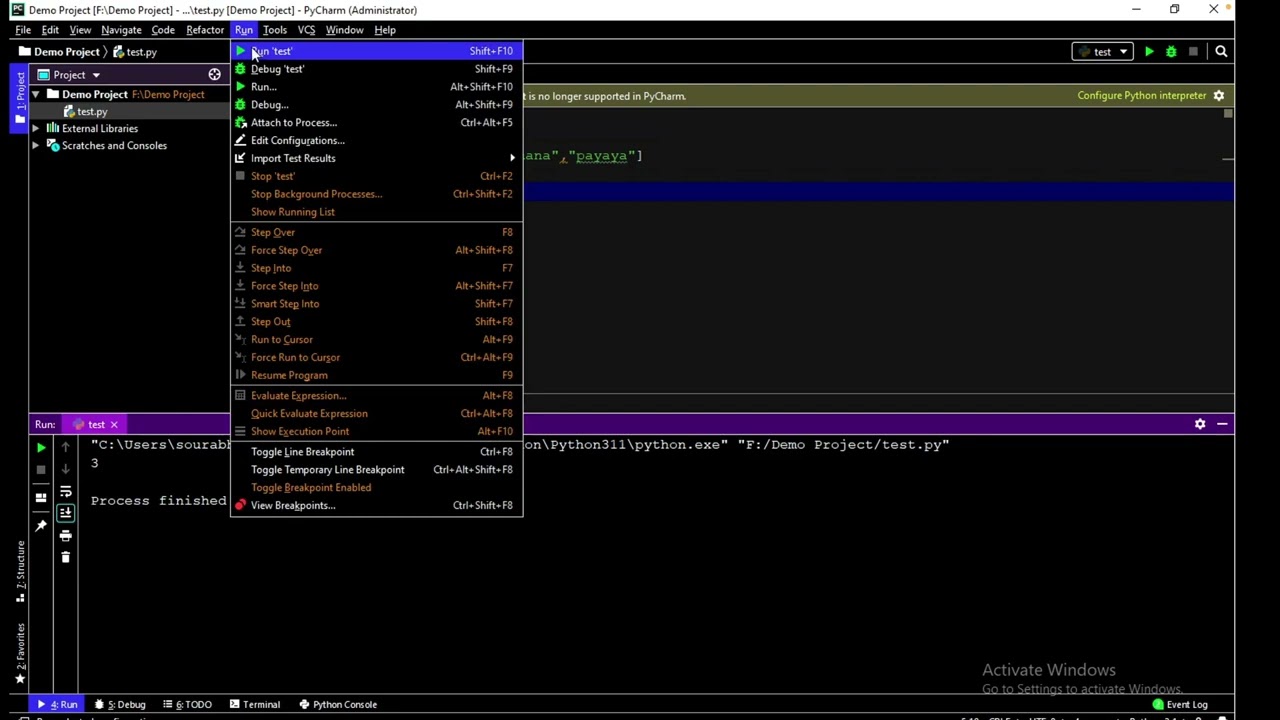Click the up arrow in the Run console gutter

pyautogui.click(x=66, y=447)
